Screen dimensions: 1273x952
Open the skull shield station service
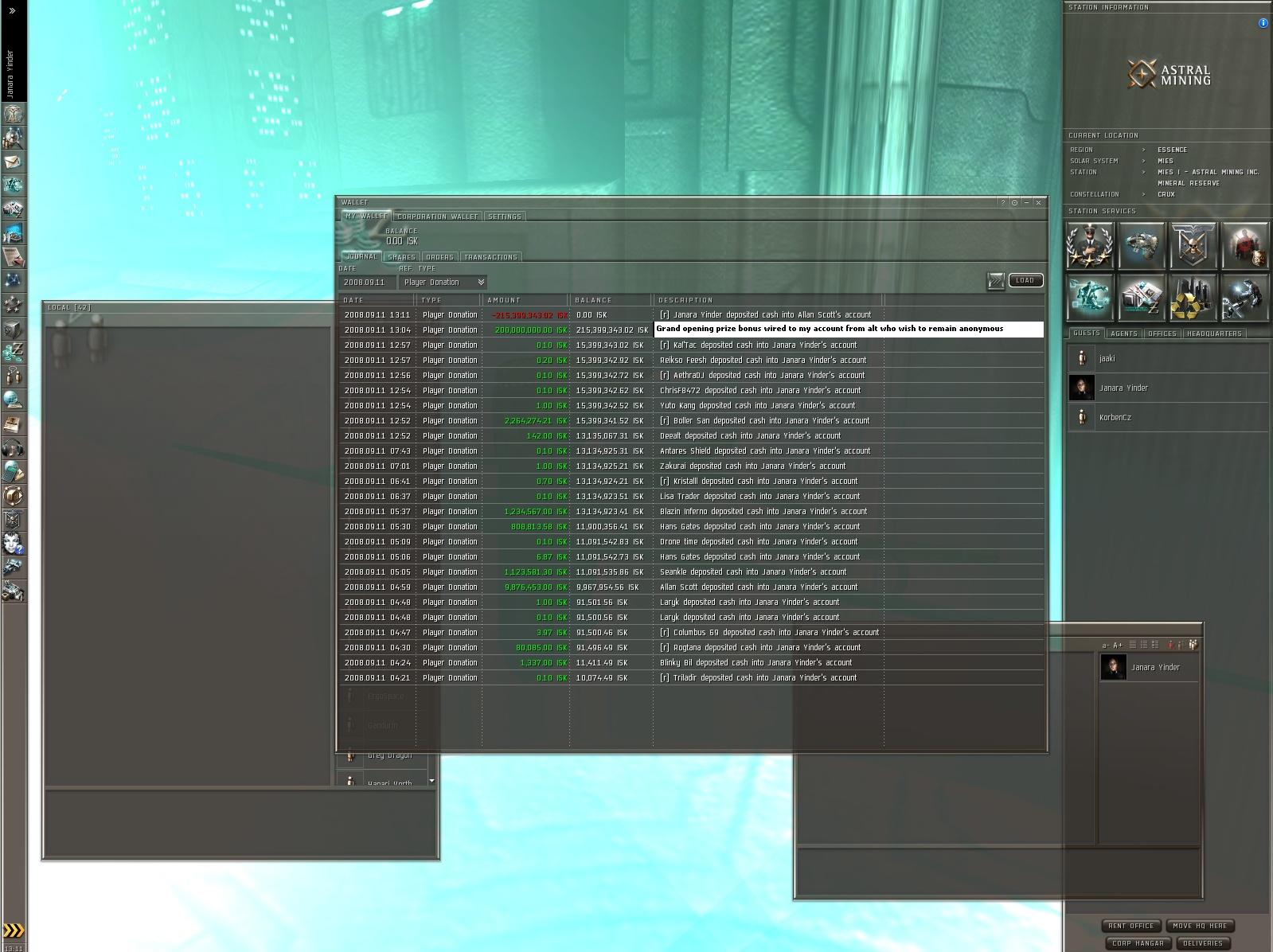[1193, 245]
